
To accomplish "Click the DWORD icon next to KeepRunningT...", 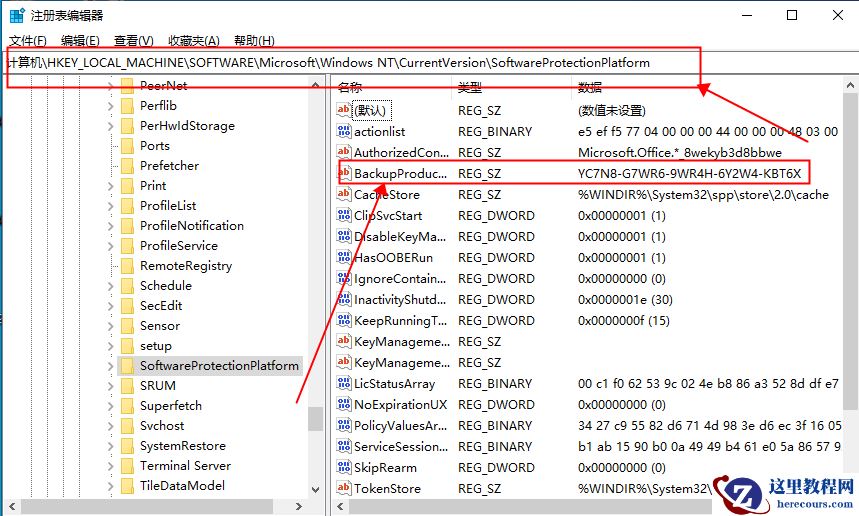I will click(343, 320).
